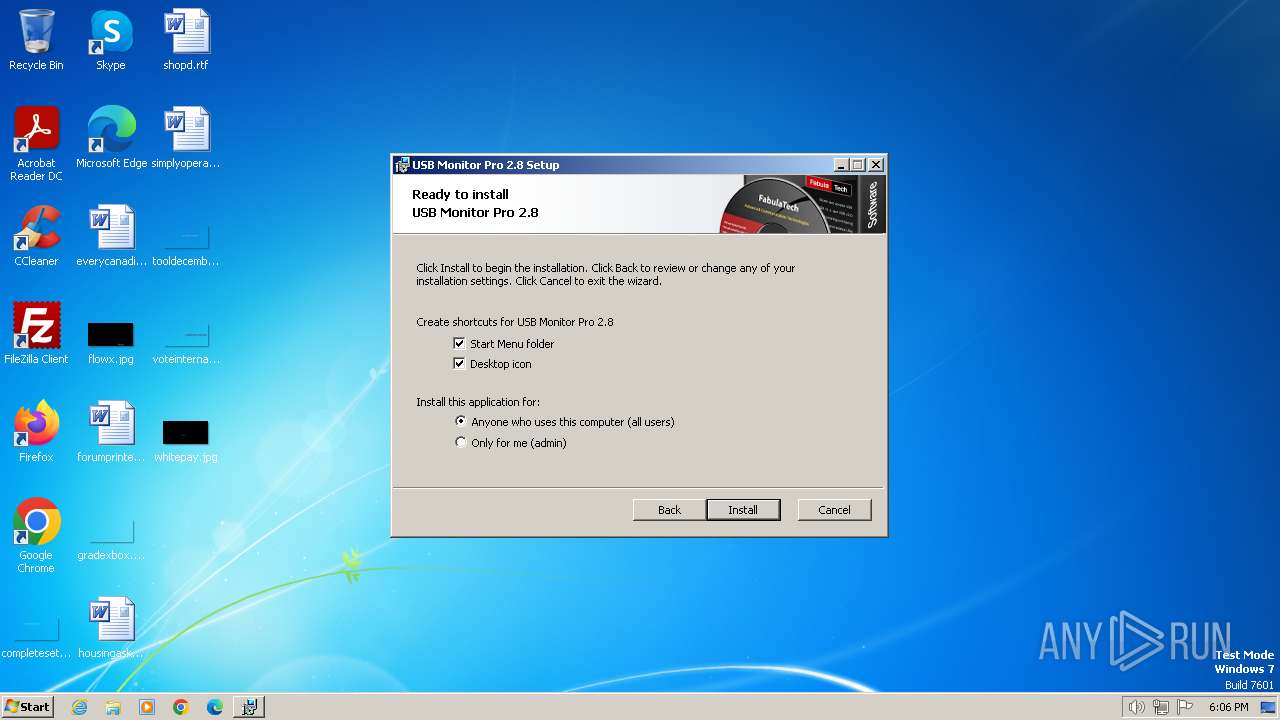Viewport: 1280px width, 720px height.
Task: Minimize the USB Monitor Pro setup window
Action: pos(841,165)
